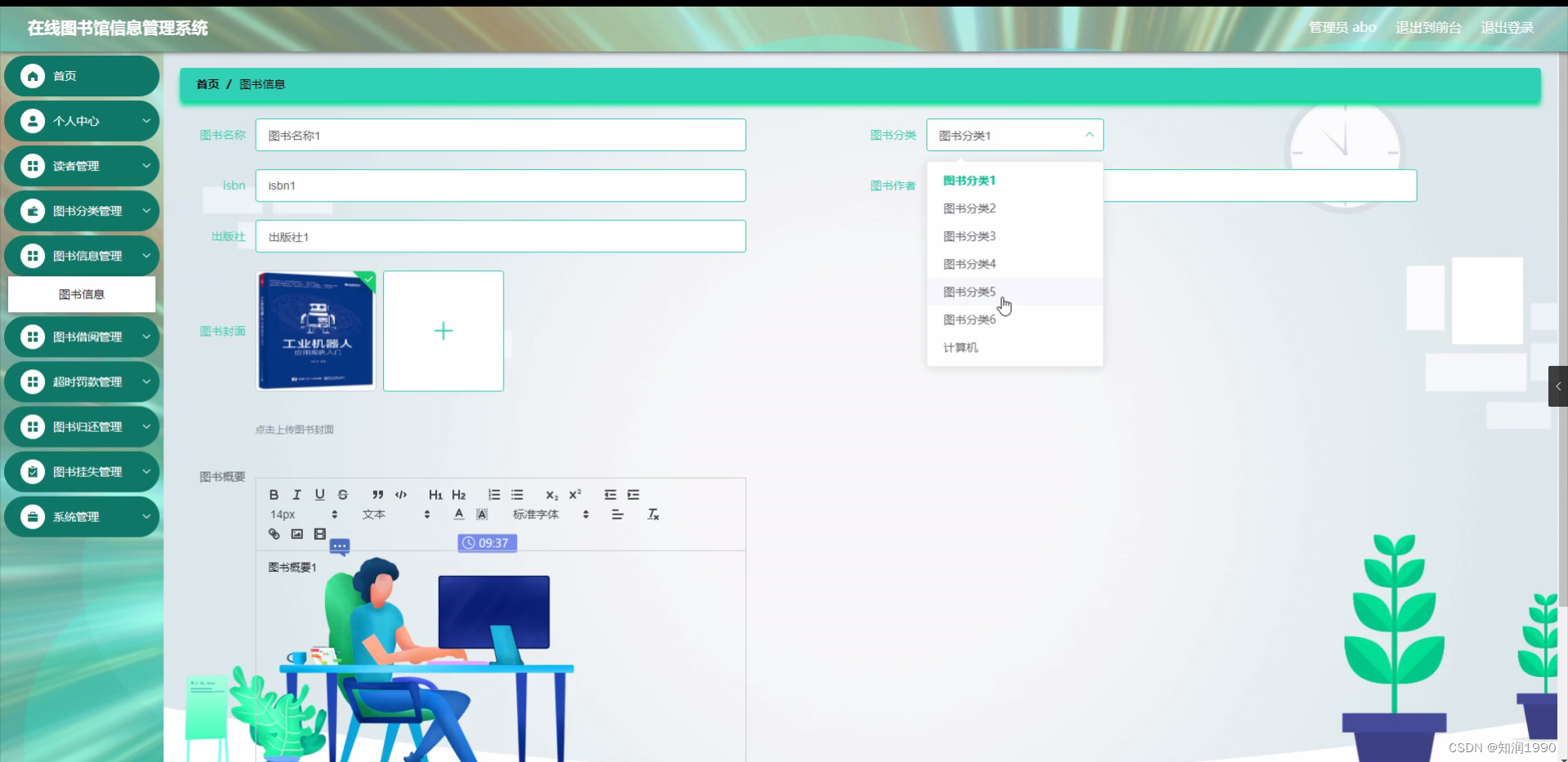
Task: Toggle superscript formatting in the editor
Action: [x=575, y=494]
